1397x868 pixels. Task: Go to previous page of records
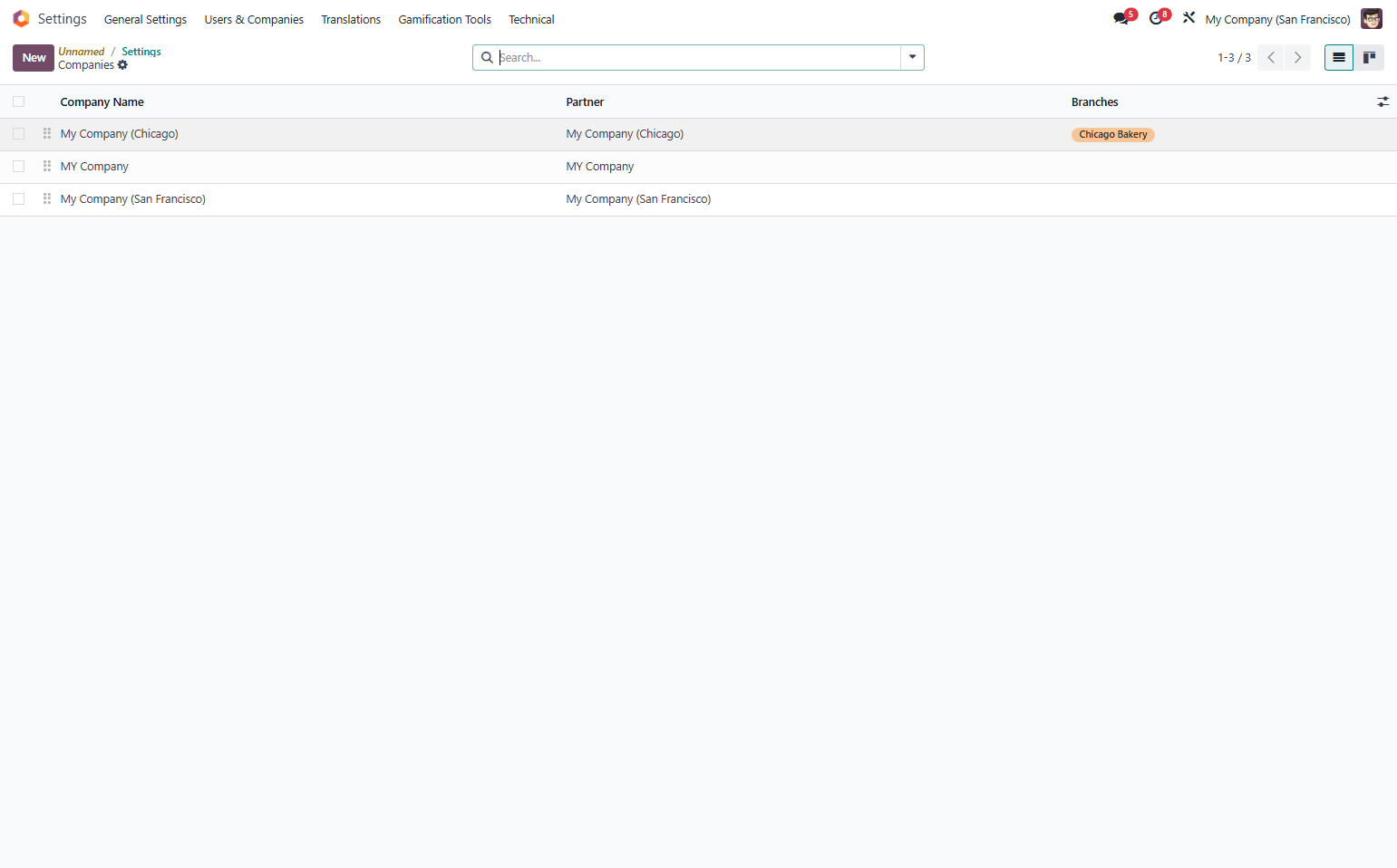(x=1271, y=58)
